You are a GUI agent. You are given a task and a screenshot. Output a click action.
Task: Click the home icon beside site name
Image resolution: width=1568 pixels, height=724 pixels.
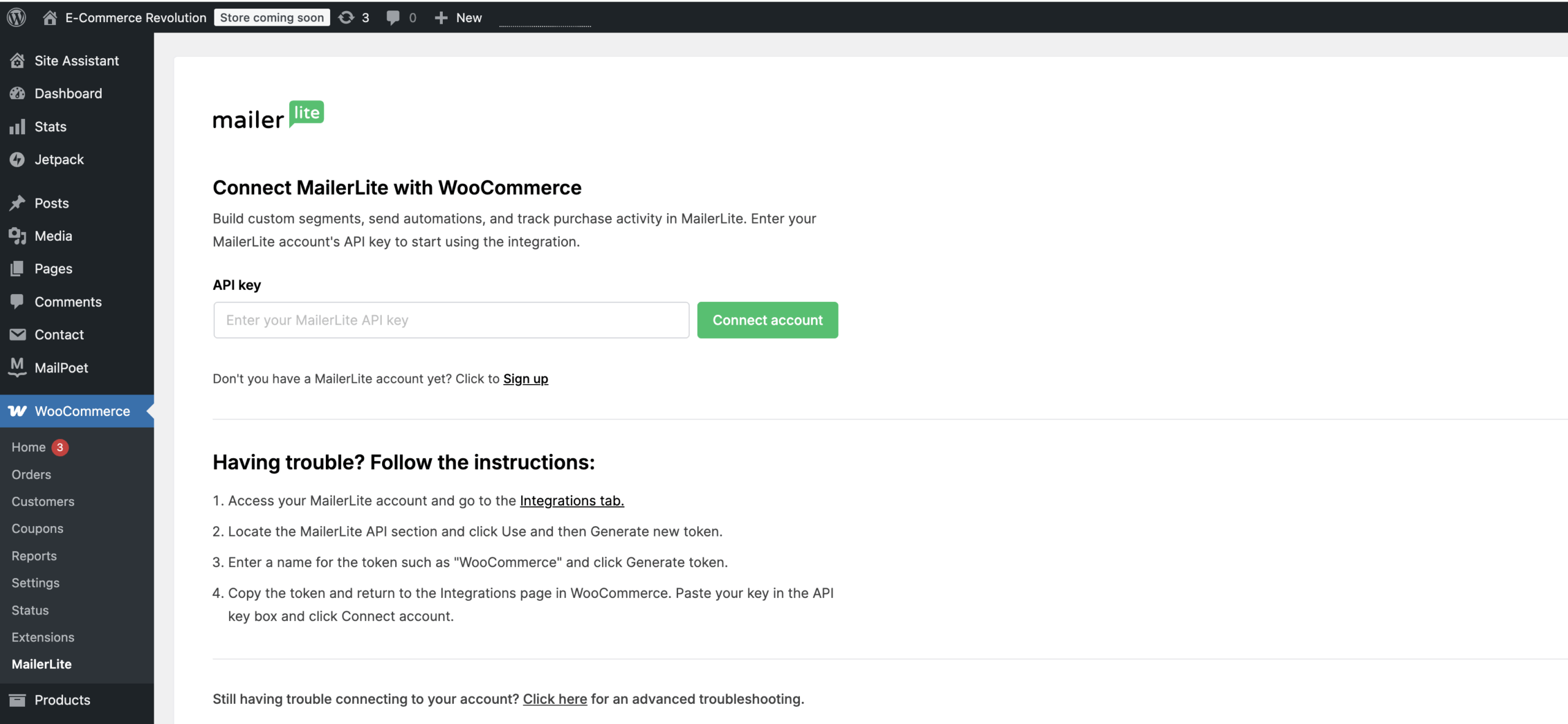coord(50,18)
